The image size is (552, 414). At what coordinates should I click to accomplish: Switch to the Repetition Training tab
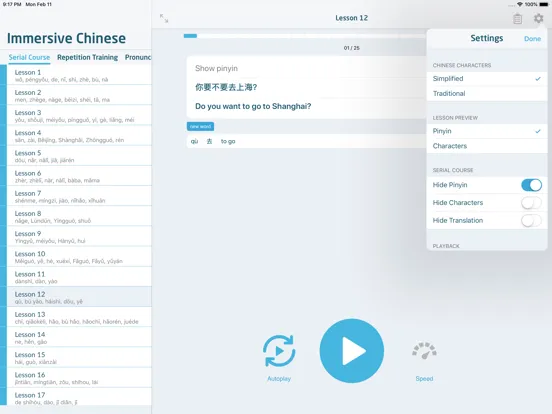click(x=87, y=57)
